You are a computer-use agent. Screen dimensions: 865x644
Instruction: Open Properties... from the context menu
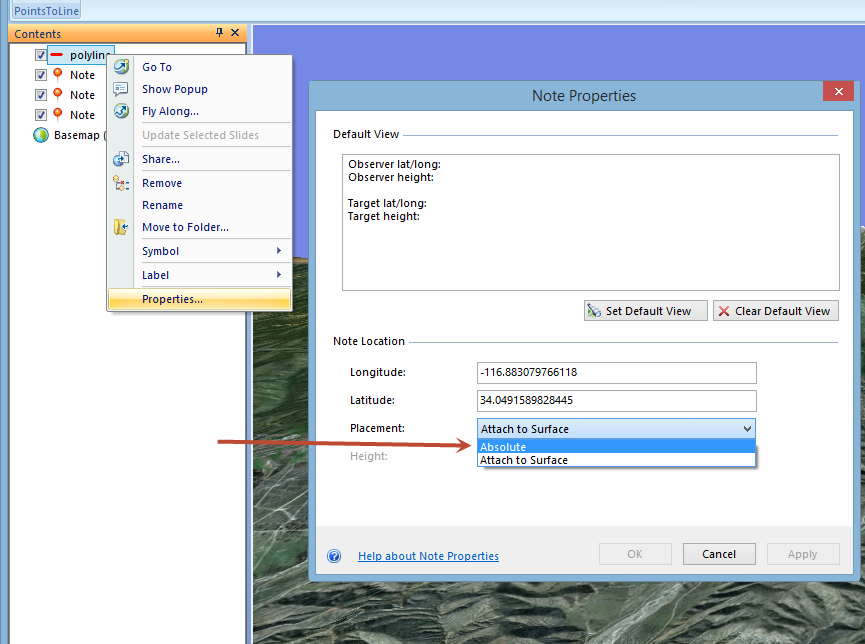[x=200, y=299]
